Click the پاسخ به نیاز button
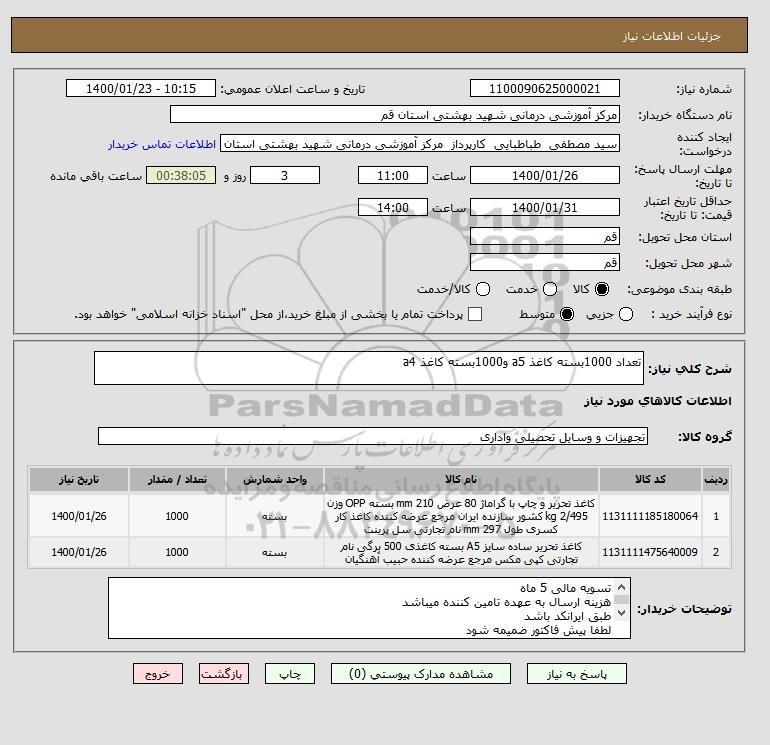The height and width of the screenshot is (745, 770). click(577, 674)
